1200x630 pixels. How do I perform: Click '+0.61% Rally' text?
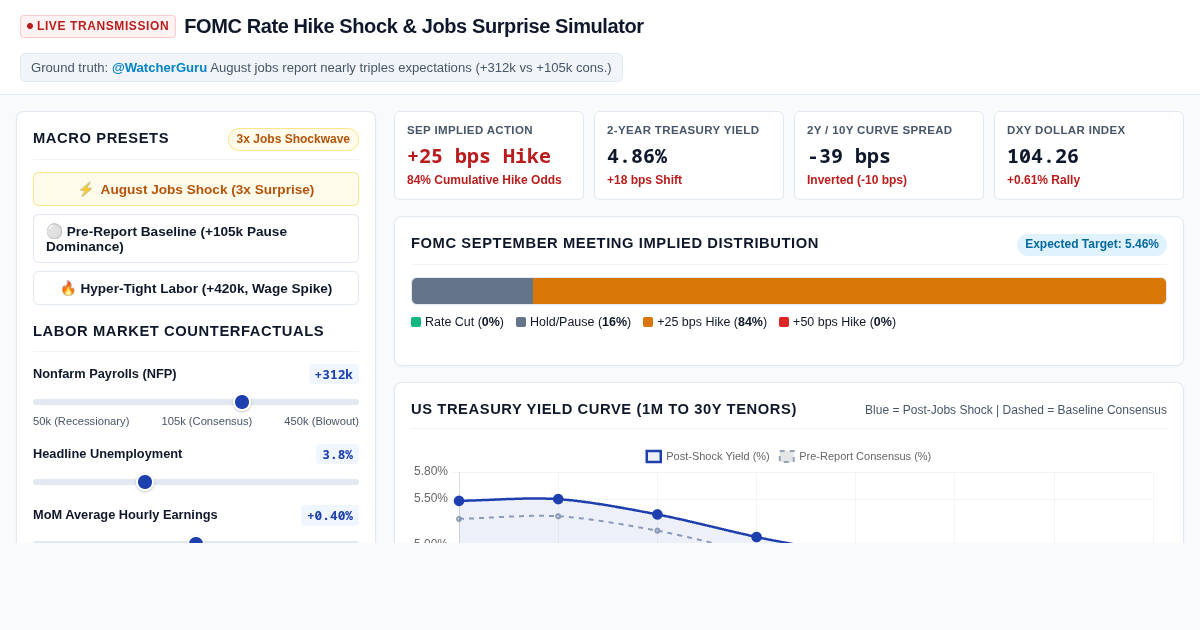1043,180
